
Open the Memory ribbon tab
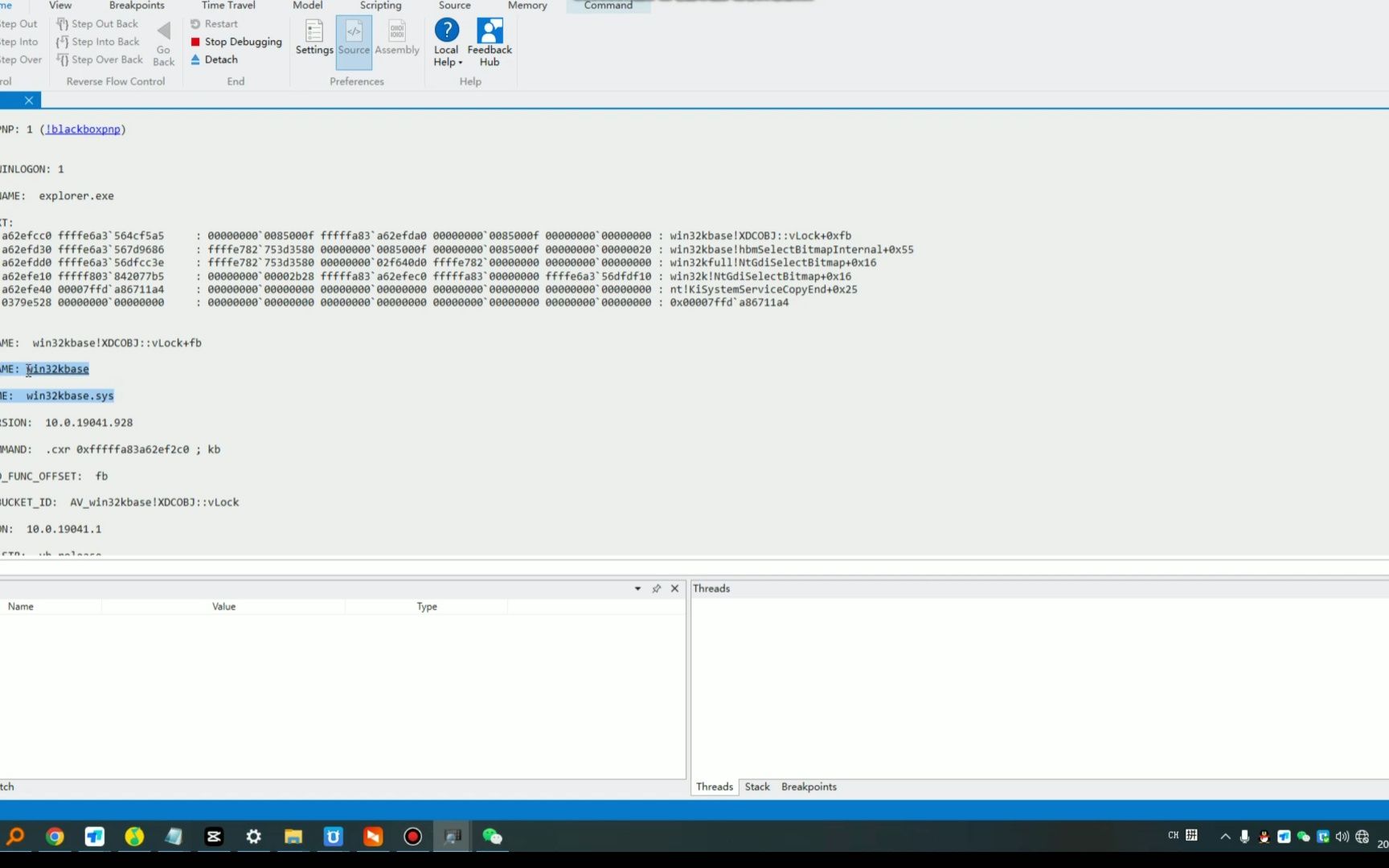(x=527, y=6)
